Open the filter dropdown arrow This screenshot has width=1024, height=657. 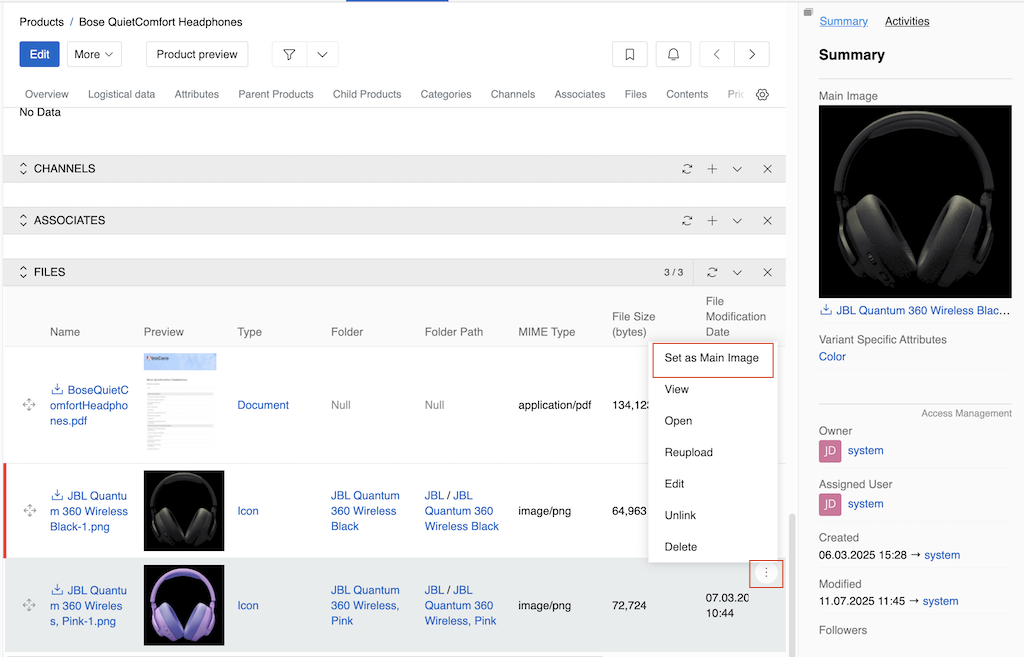coord(322,54)
